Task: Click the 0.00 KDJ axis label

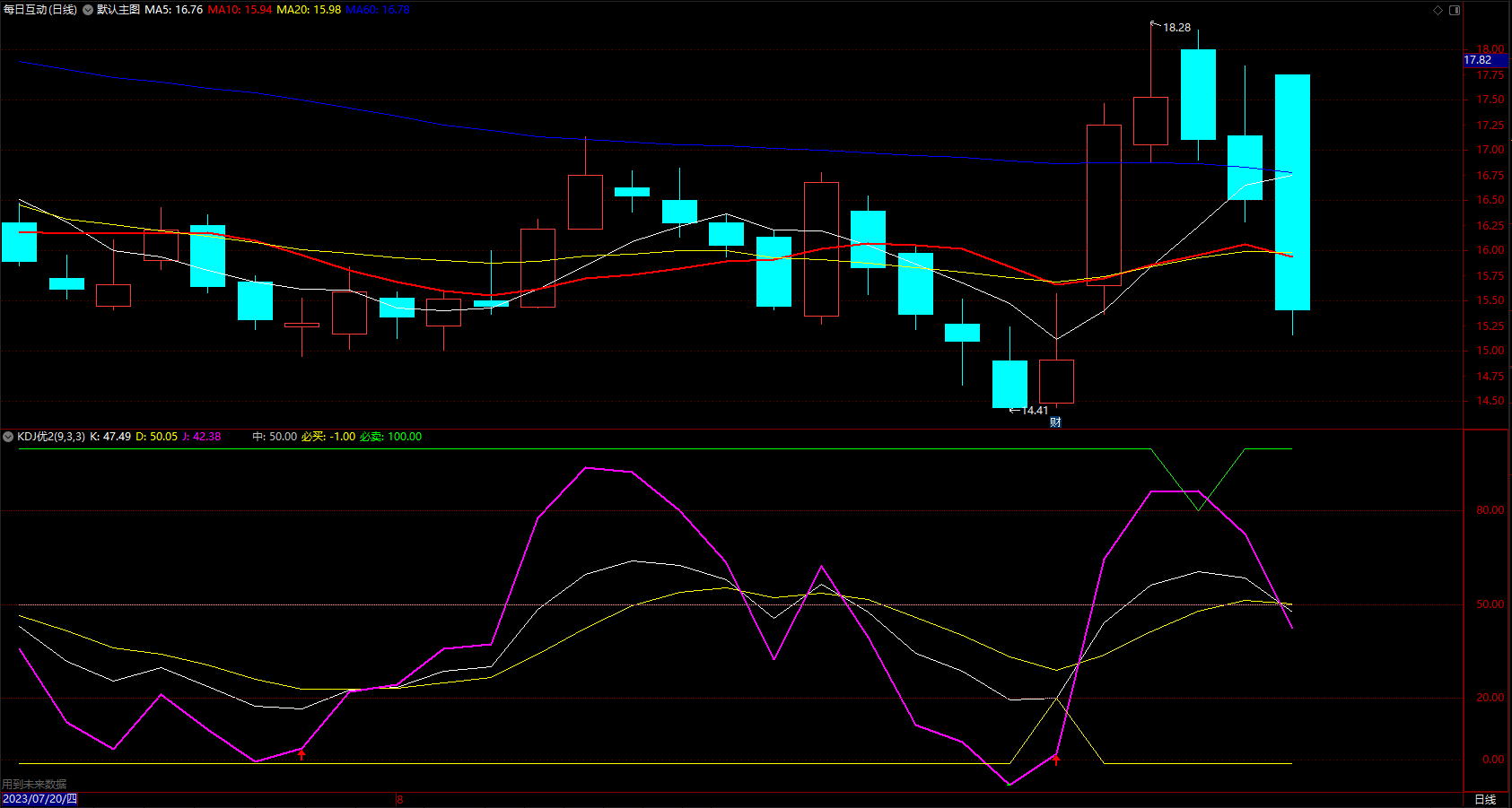Action: 1493,760
